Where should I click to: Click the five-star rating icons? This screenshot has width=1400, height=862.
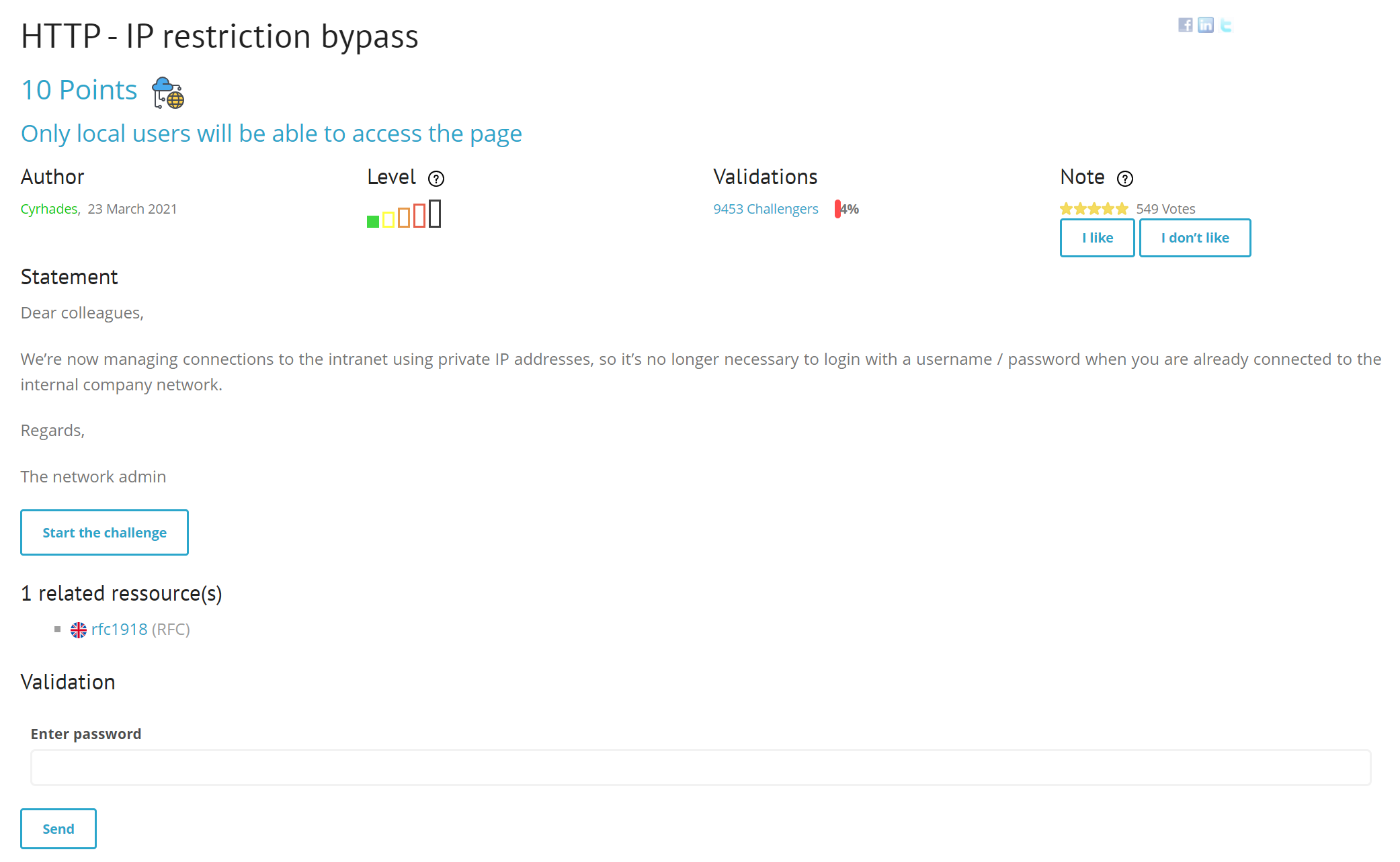1094,209
